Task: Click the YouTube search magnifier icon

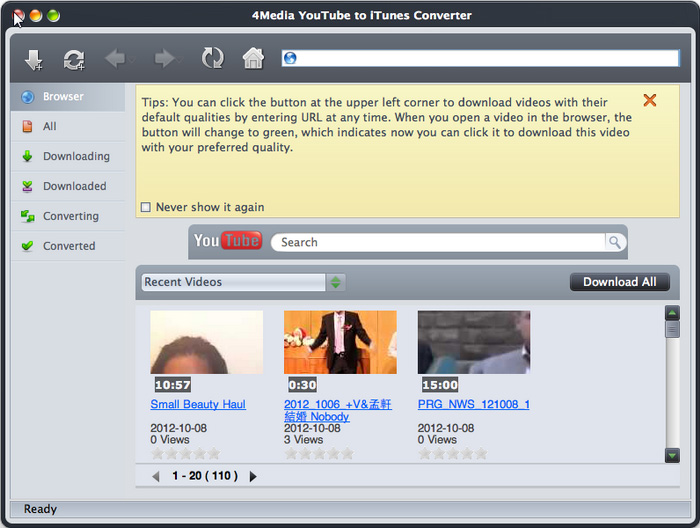Action: (x=614, y=242)
